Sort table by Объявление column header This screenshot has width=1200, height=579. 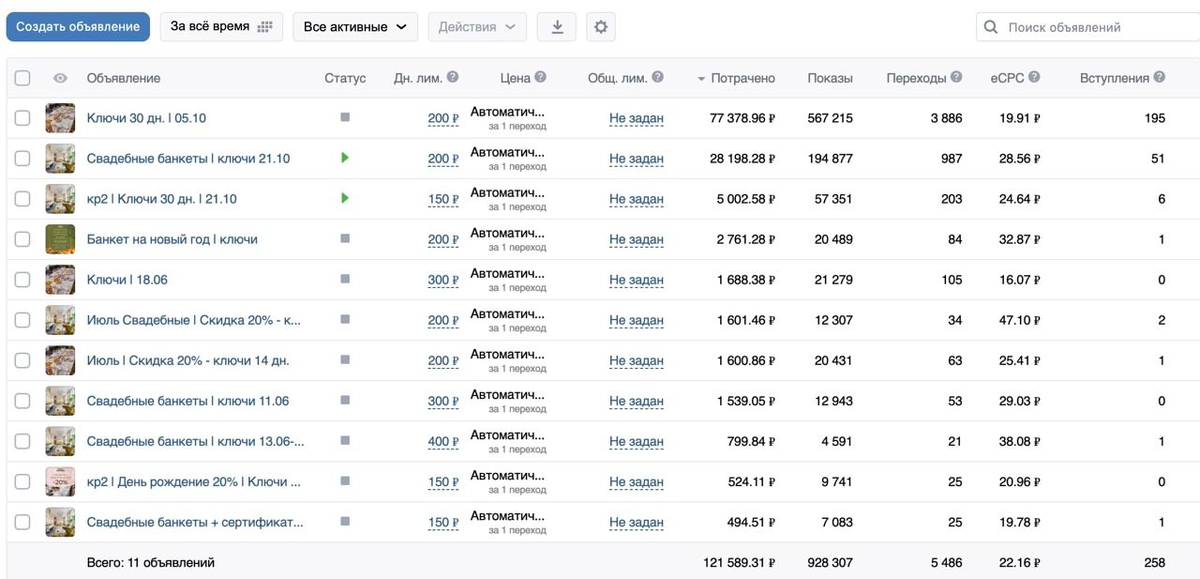coord(123,78)
